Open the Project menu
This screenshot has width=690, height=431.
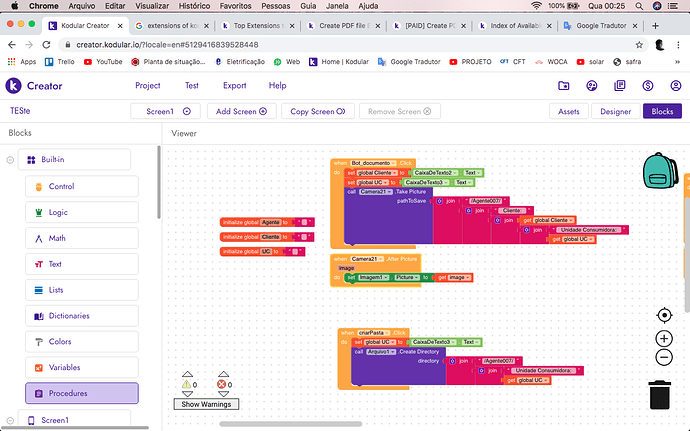(x=148, y=85)
